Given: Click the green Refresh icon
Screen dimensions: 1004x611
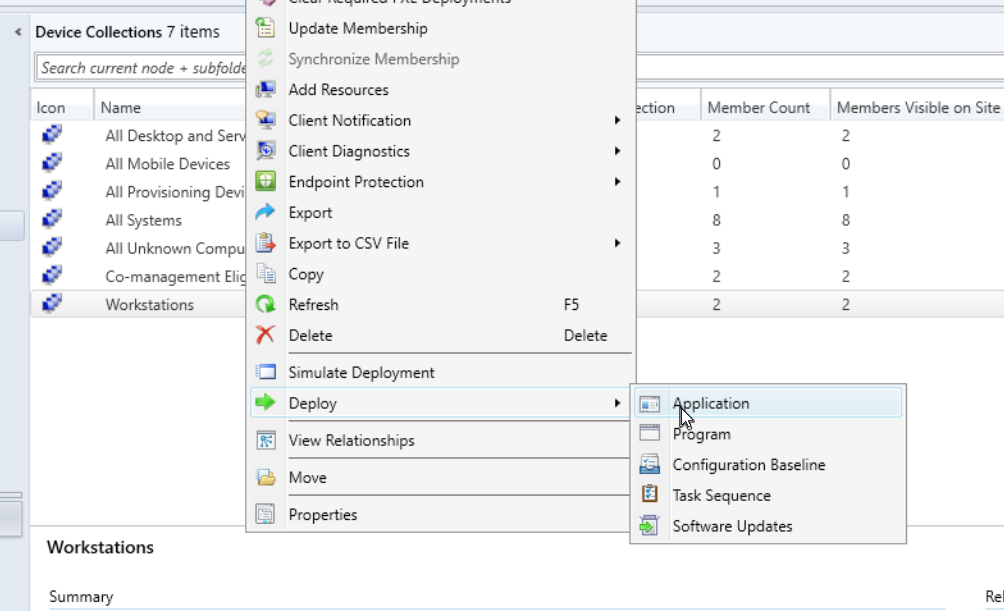Looking at the screenshot, I should (x=265, y=305).
